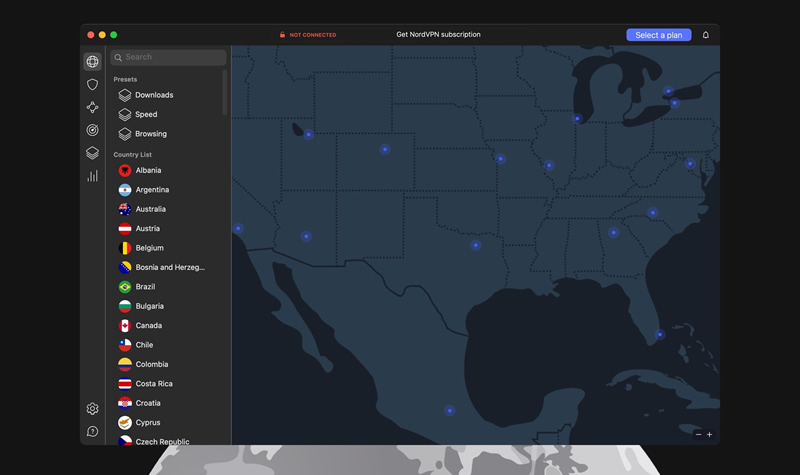This screenshot has width=800, height=475.
Task: Click the Florida server dot on map
Action: [660, 335]
